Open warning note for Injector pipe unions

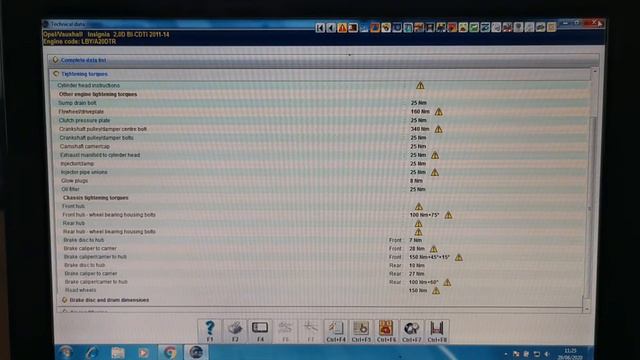point(435,172)
